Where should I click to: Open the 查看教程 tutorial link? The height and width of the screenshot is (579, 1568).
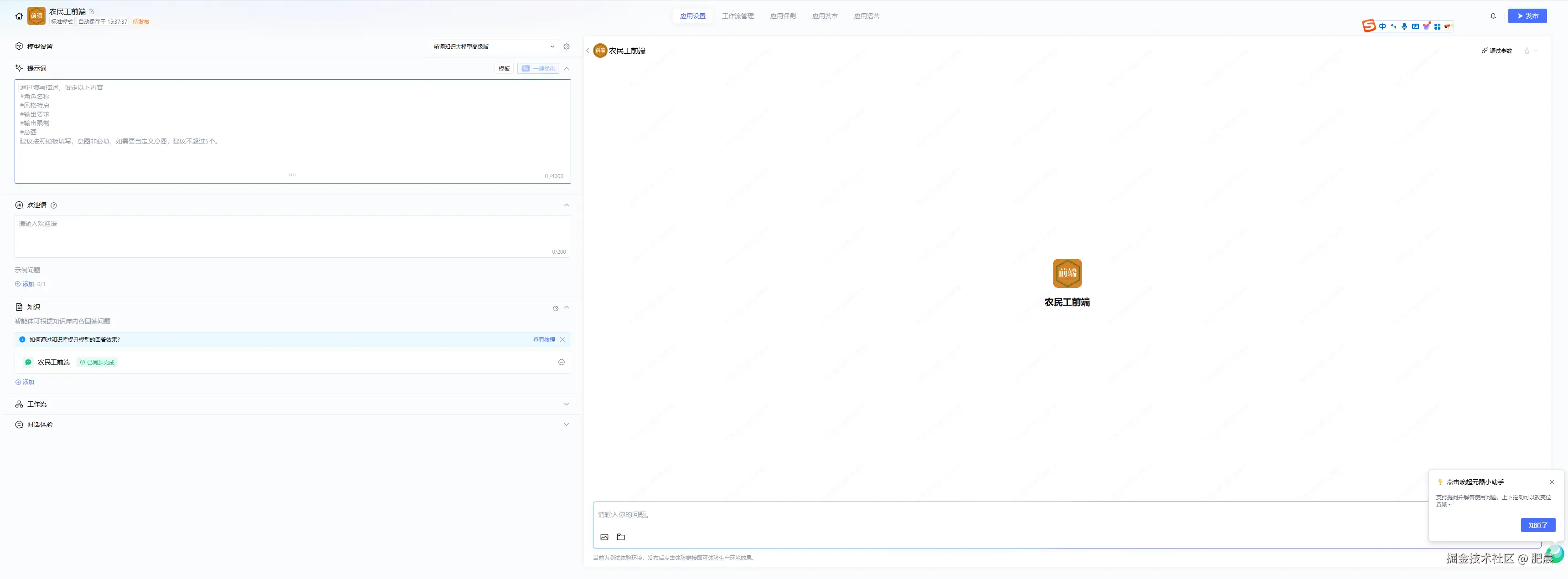[x=544, y=340]
